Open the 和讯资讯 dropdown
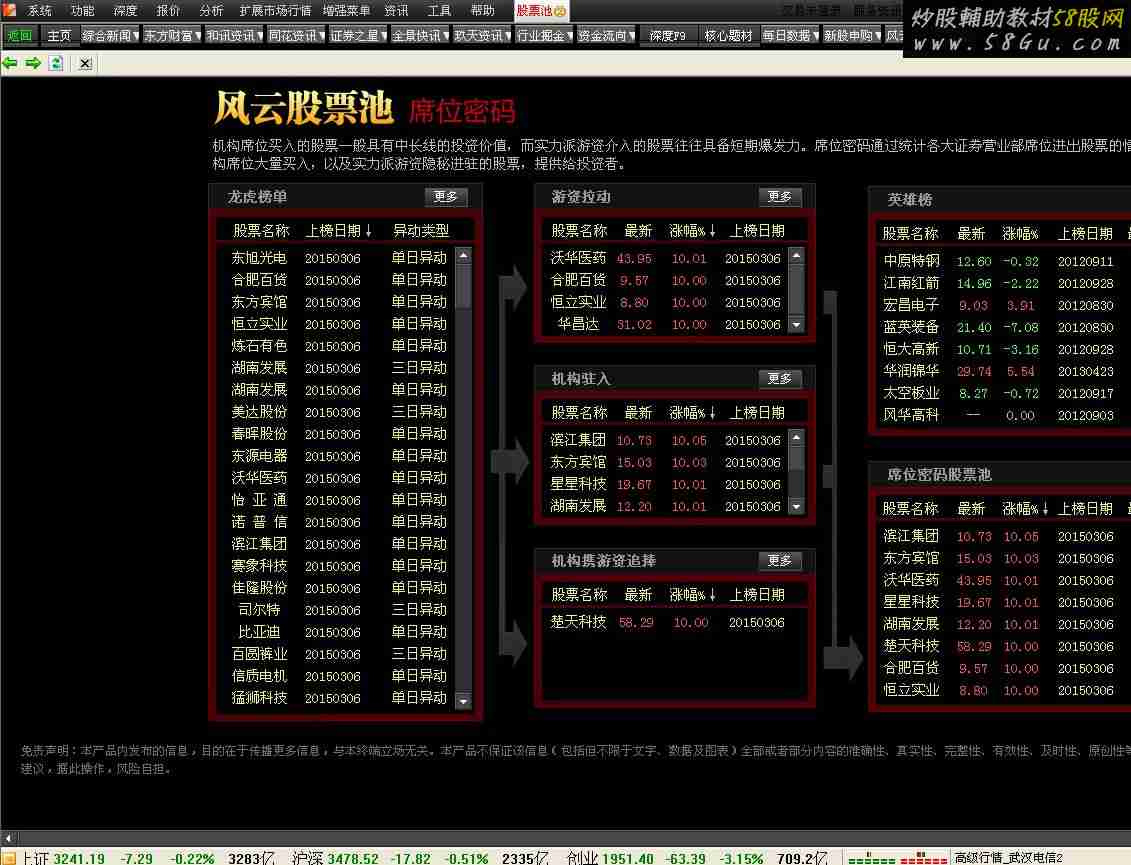Screen dimensions: 1131x865 (234, 35)
